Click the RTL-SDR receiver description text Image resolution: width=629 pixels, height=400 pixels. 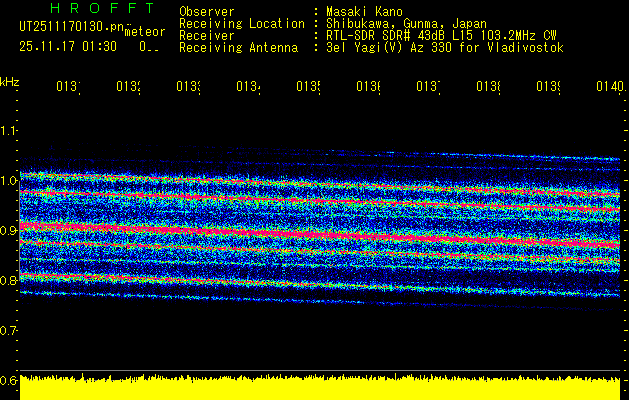point(442,35)
